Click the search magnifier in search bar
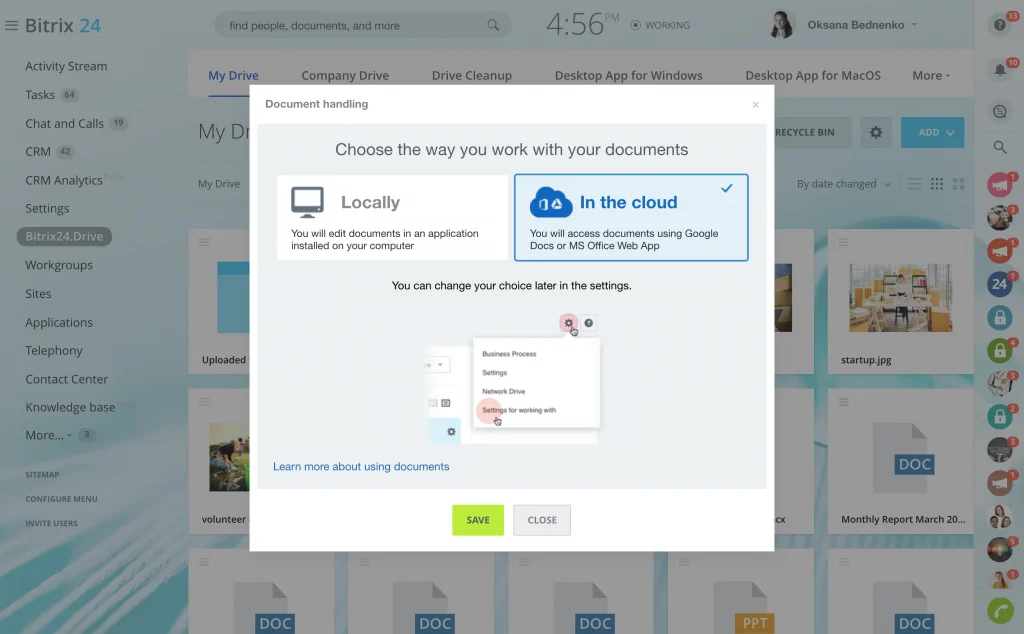The image size is (1024, 634). pyautogui.click(x=493, y=25)
